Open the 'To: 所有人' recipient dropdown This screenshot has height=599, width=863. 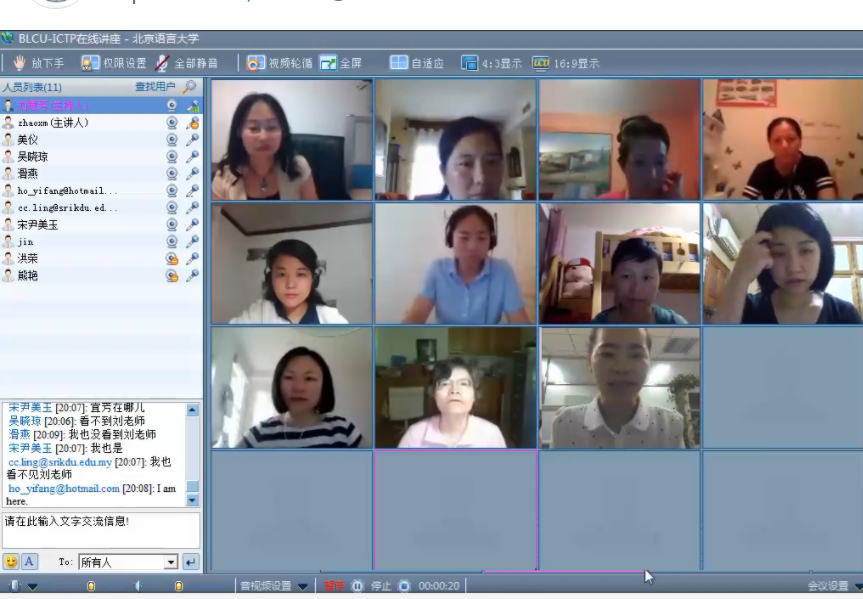[170, 563]
